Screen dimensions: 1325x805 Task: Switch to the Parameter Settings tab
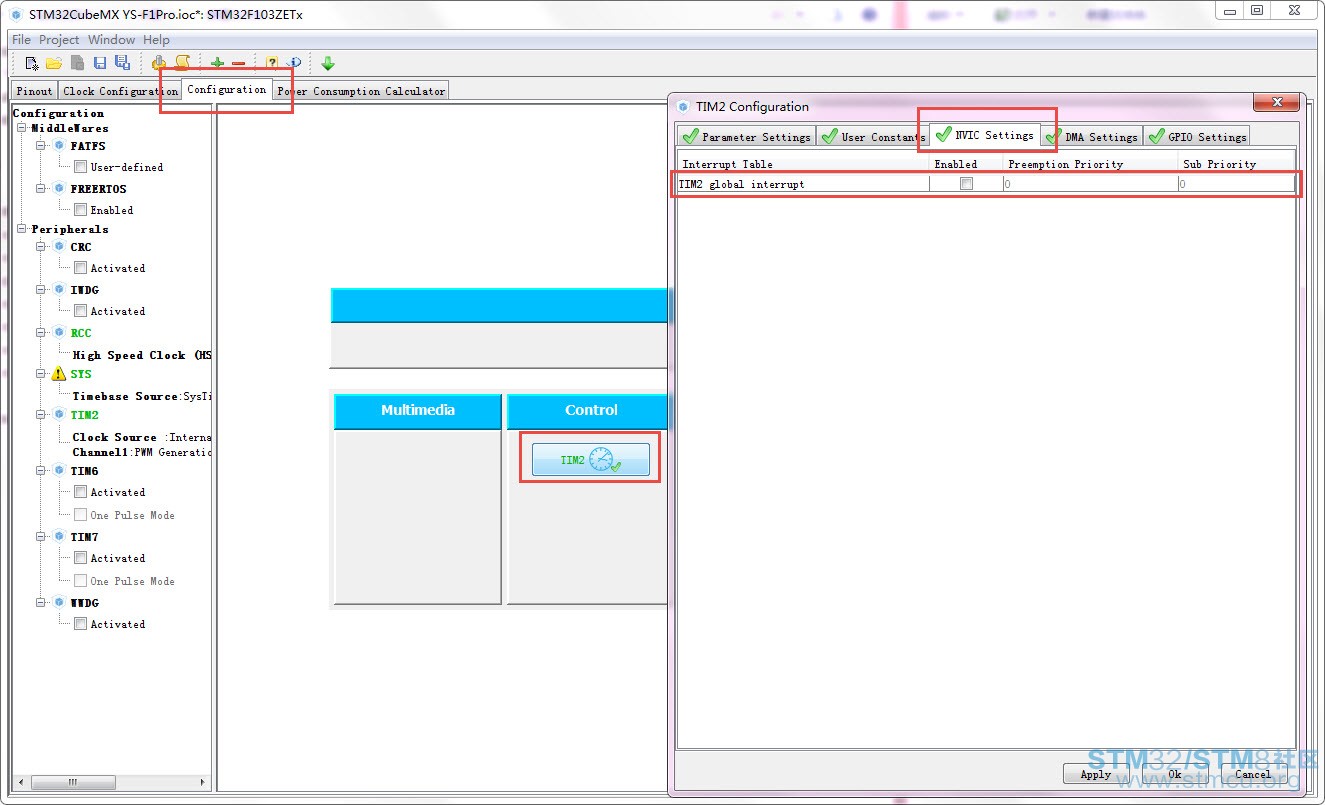click(746, 137)
